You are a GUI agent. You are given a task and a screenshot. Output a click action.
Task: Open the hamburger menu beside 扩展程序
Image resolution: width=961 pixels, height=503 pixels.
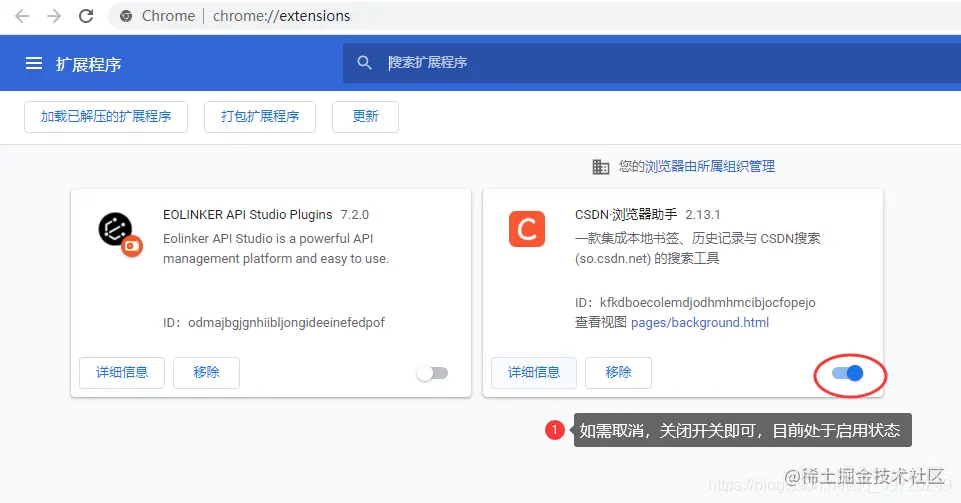[34, 63]
